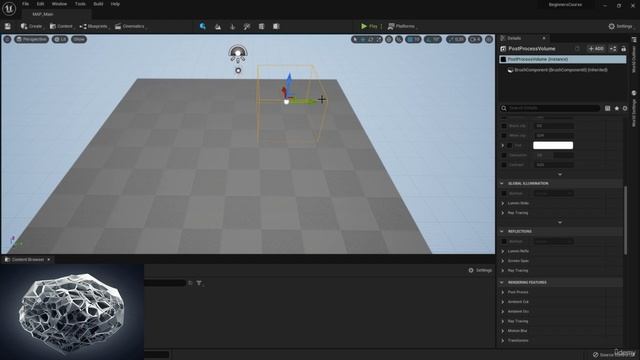Enable Global Illumination Method override checkbox
Image resolution: width=640 pixels, height=360 pixels.
pyautogui.click(x=504, y=193)
